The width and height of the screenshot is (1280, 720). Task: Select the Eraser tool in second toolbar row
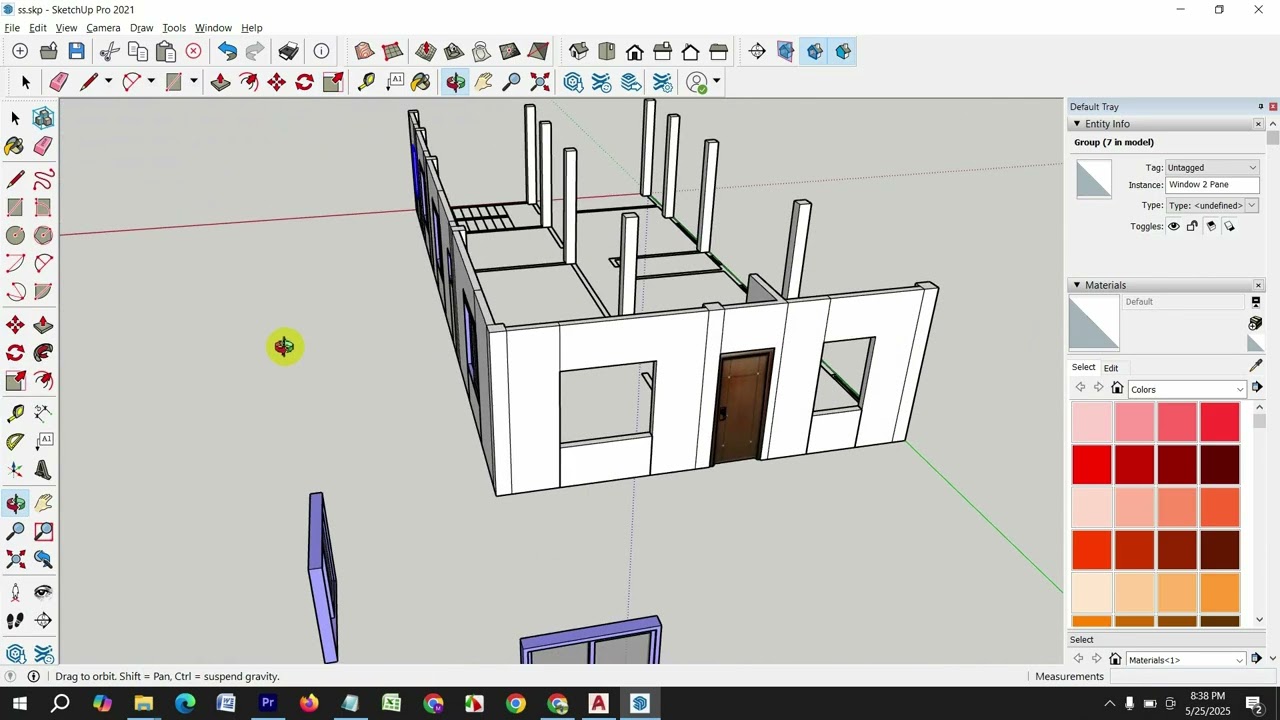(58, 82)
